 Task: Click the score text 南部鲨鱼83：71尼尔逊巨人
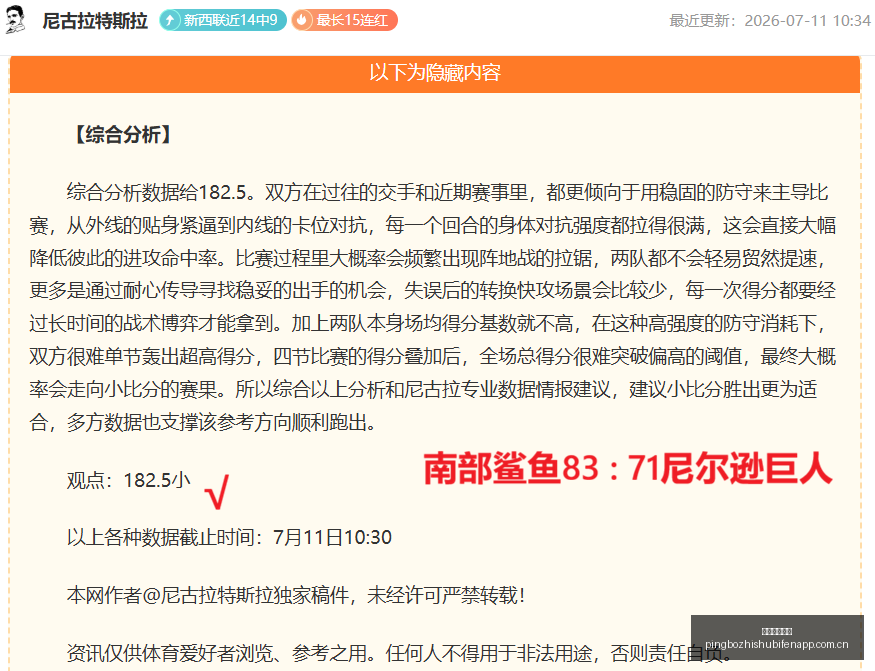click(x=628, y=468)
